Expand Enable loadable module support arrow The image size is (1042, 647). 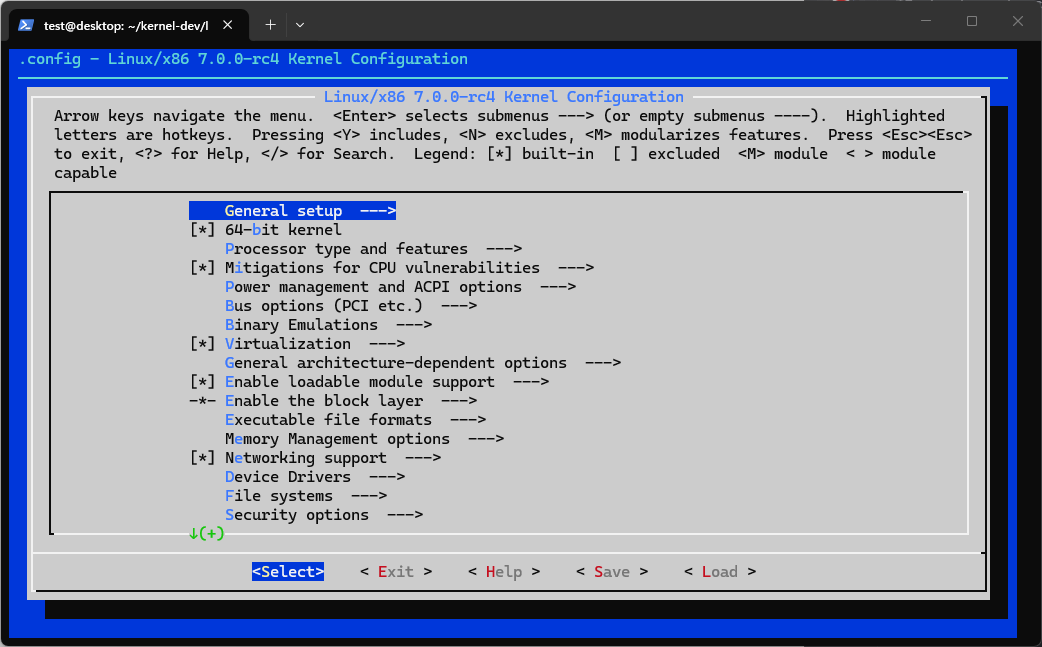[530, 382]
